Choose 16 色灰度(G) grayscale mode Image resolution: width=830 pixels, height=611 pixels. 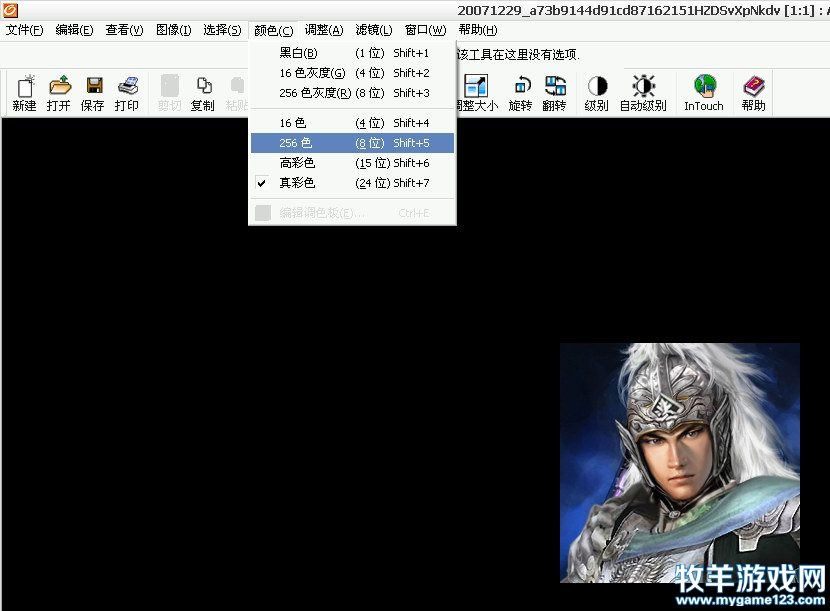pyautogui.click(x=353, y=73)
